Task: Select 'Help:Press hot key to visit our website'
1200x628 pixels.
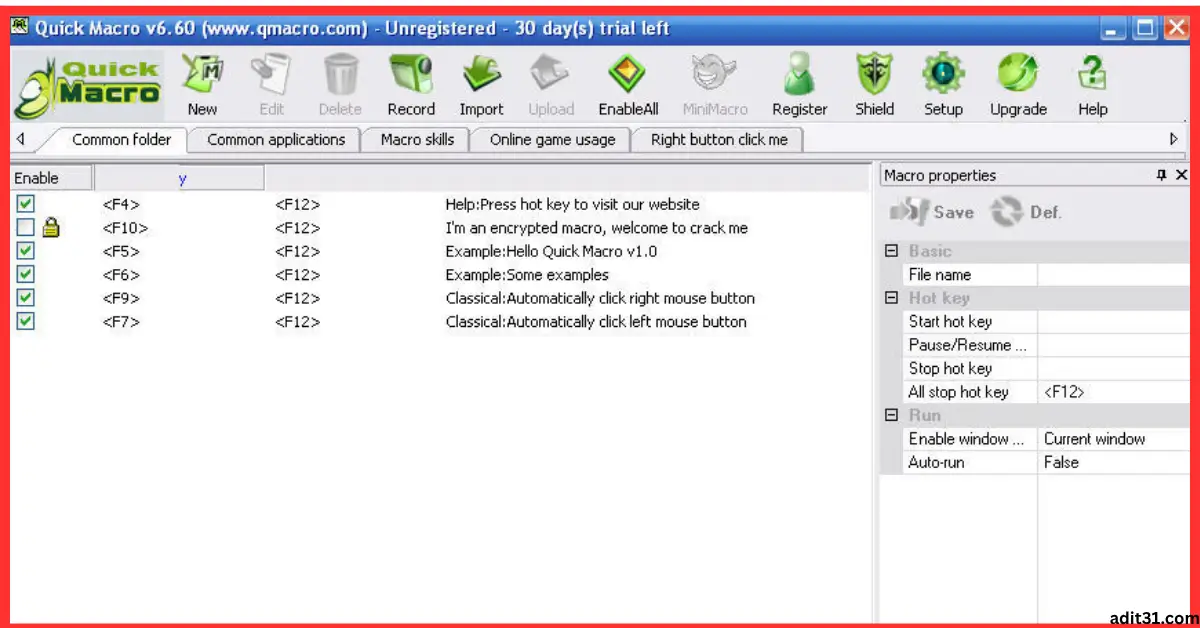Action: click(x=572, y=204)
